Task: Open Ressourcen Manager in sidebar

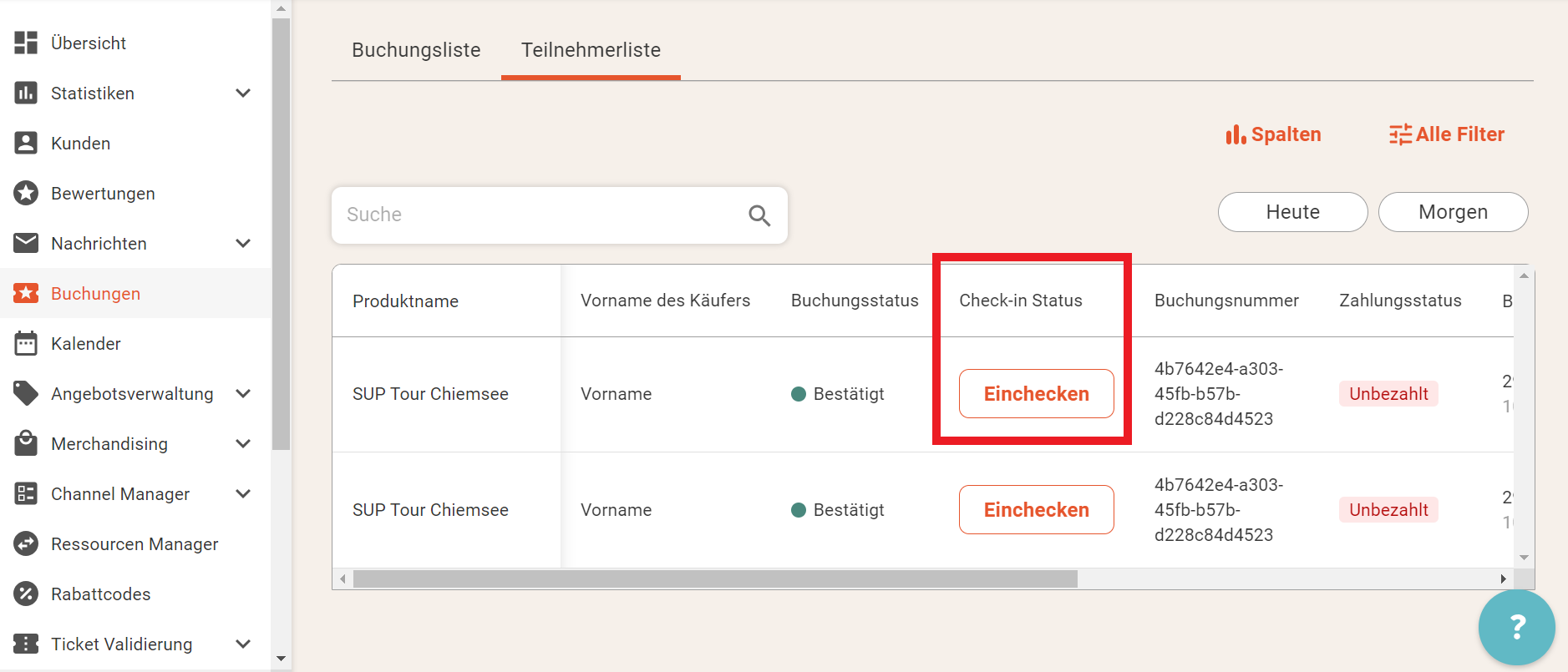Action: pos(135,543)
